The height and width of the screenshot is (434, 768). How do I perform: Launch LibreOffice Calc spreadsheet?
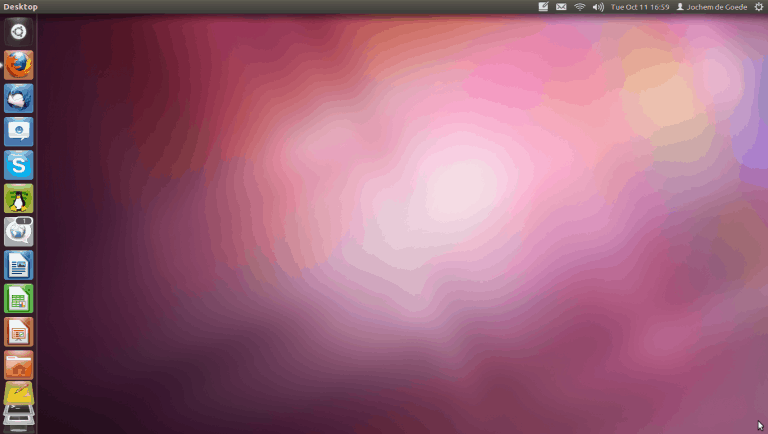19,298
